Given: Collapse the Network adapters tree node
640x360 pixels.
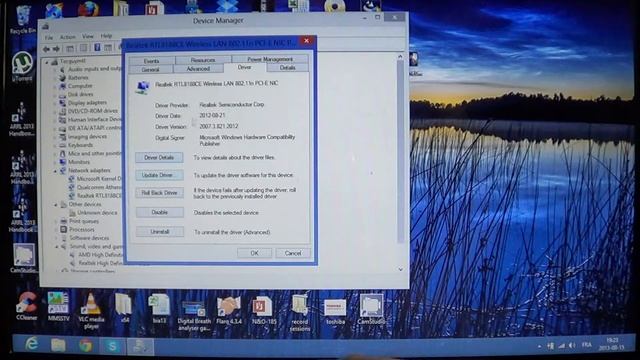Looking at the screenshot, I should [56, 171].
